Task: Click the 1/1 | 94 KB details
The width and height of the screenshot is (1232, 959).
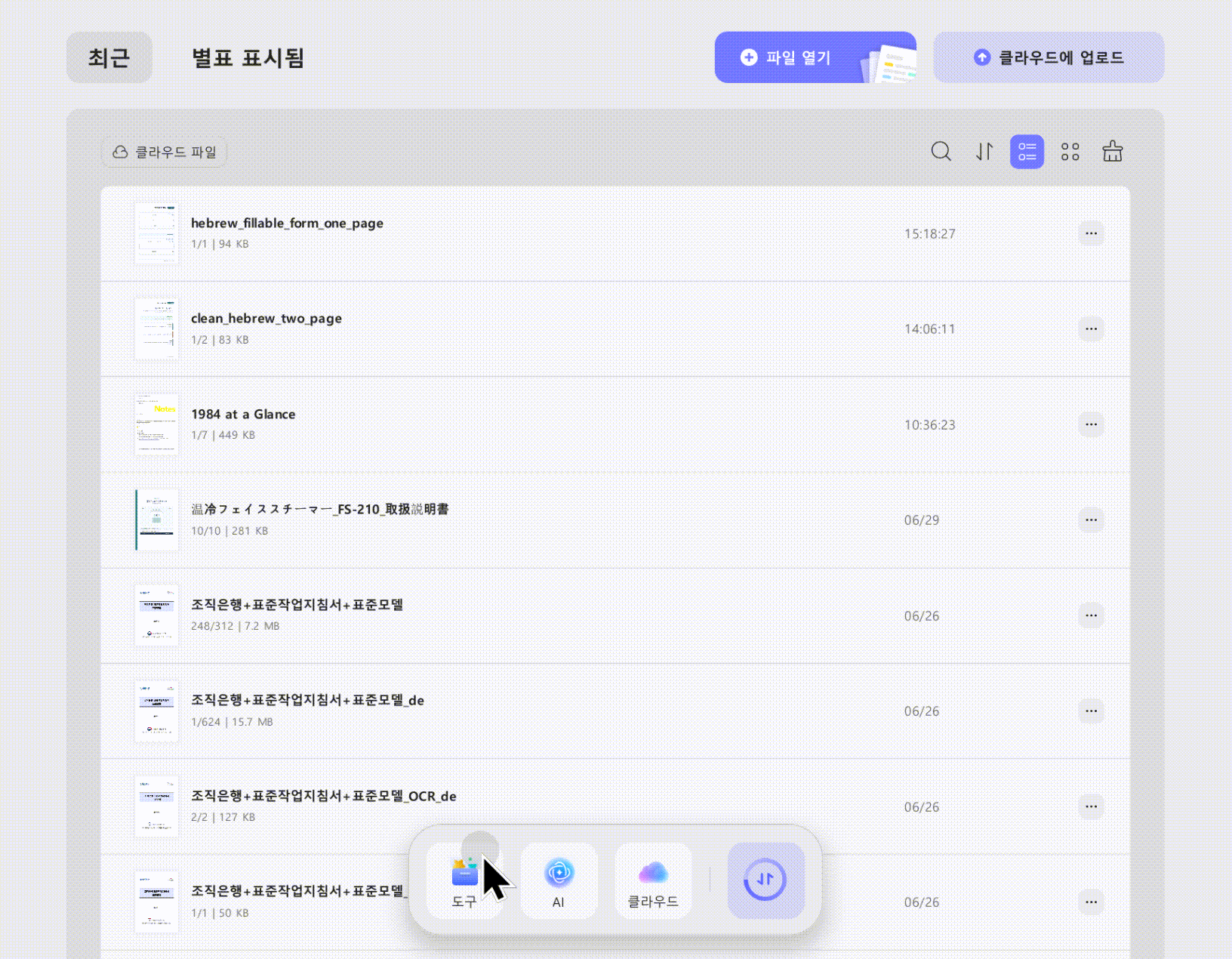Action: tap(220, 244)
